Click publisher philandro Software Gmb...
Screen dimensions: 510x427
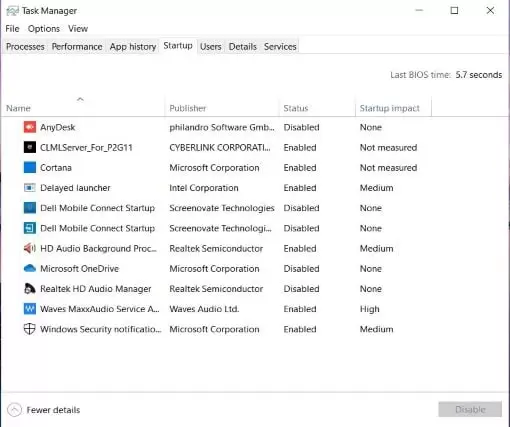(222, 127)
